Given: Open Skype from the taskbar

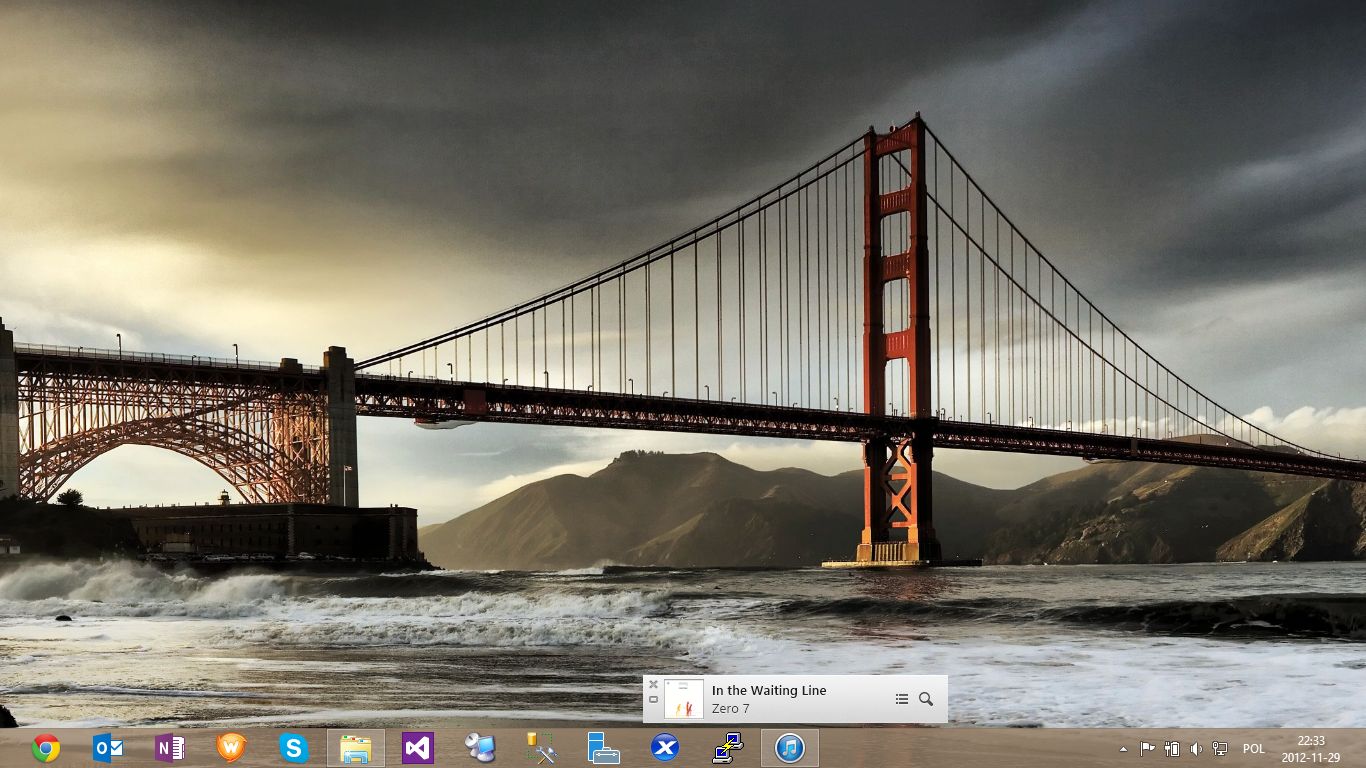Looking at the screenshot, I should [294, 748].
